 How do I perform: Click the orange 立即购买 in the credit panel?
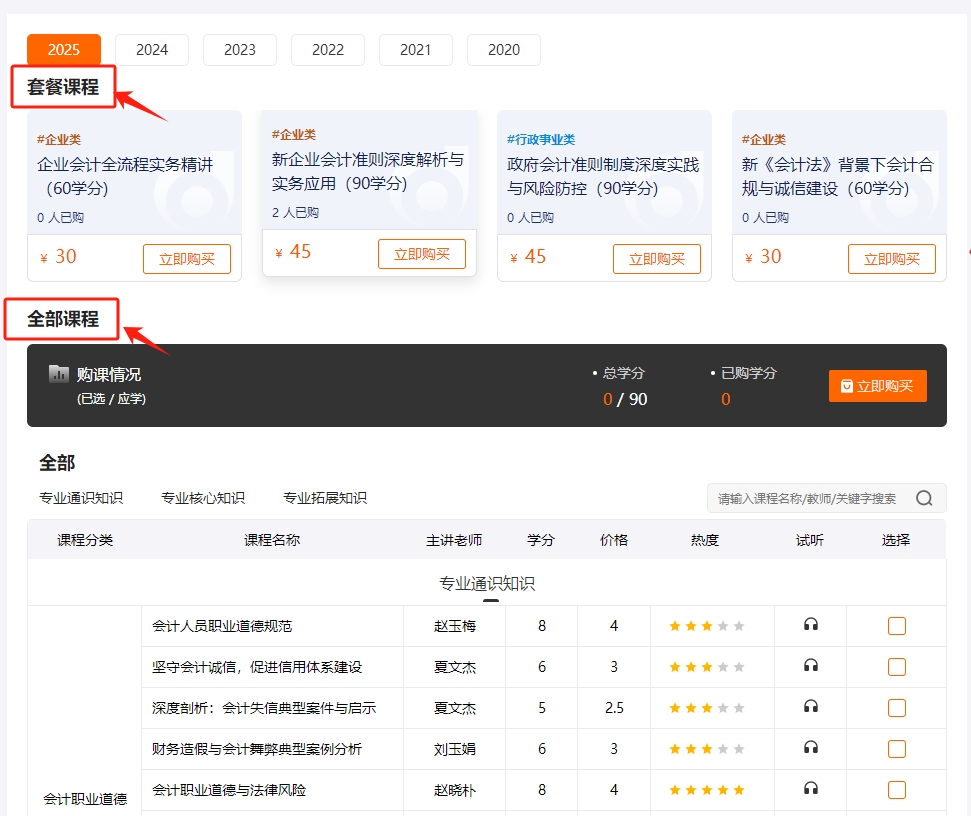[877, 386]
